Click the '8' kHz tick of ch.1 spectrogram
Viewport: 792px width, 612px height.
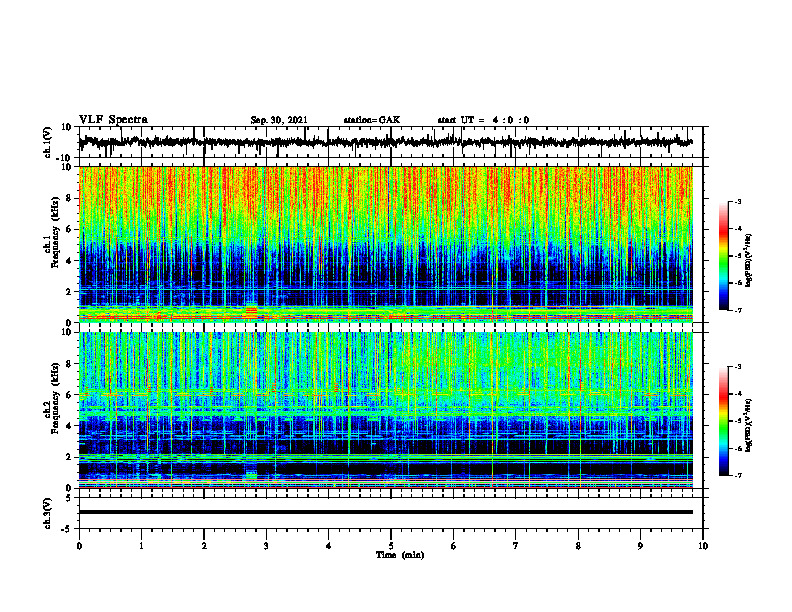[71, 198]
